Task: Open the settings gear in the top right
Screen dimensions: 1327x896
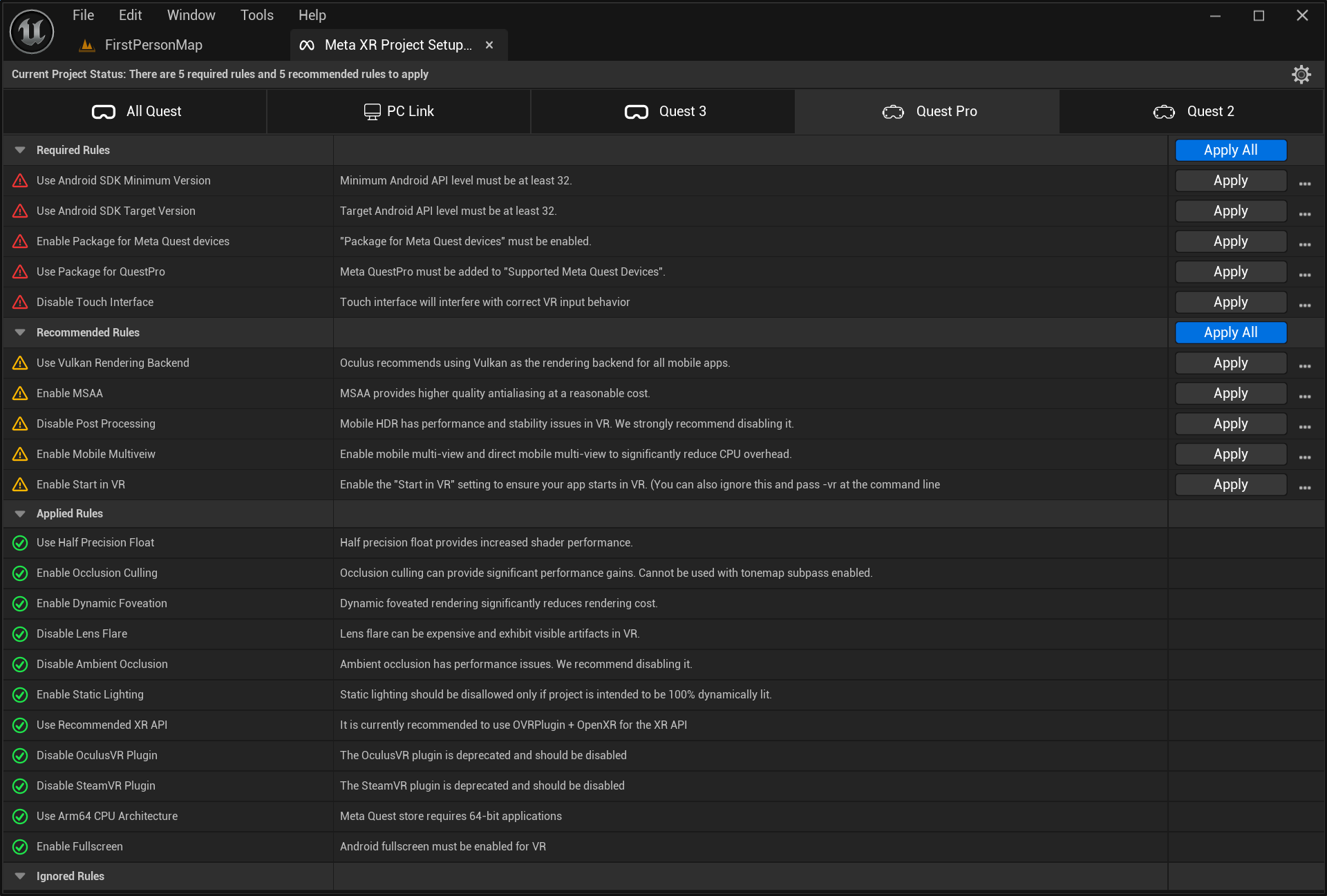Action: pos(1302,74)
